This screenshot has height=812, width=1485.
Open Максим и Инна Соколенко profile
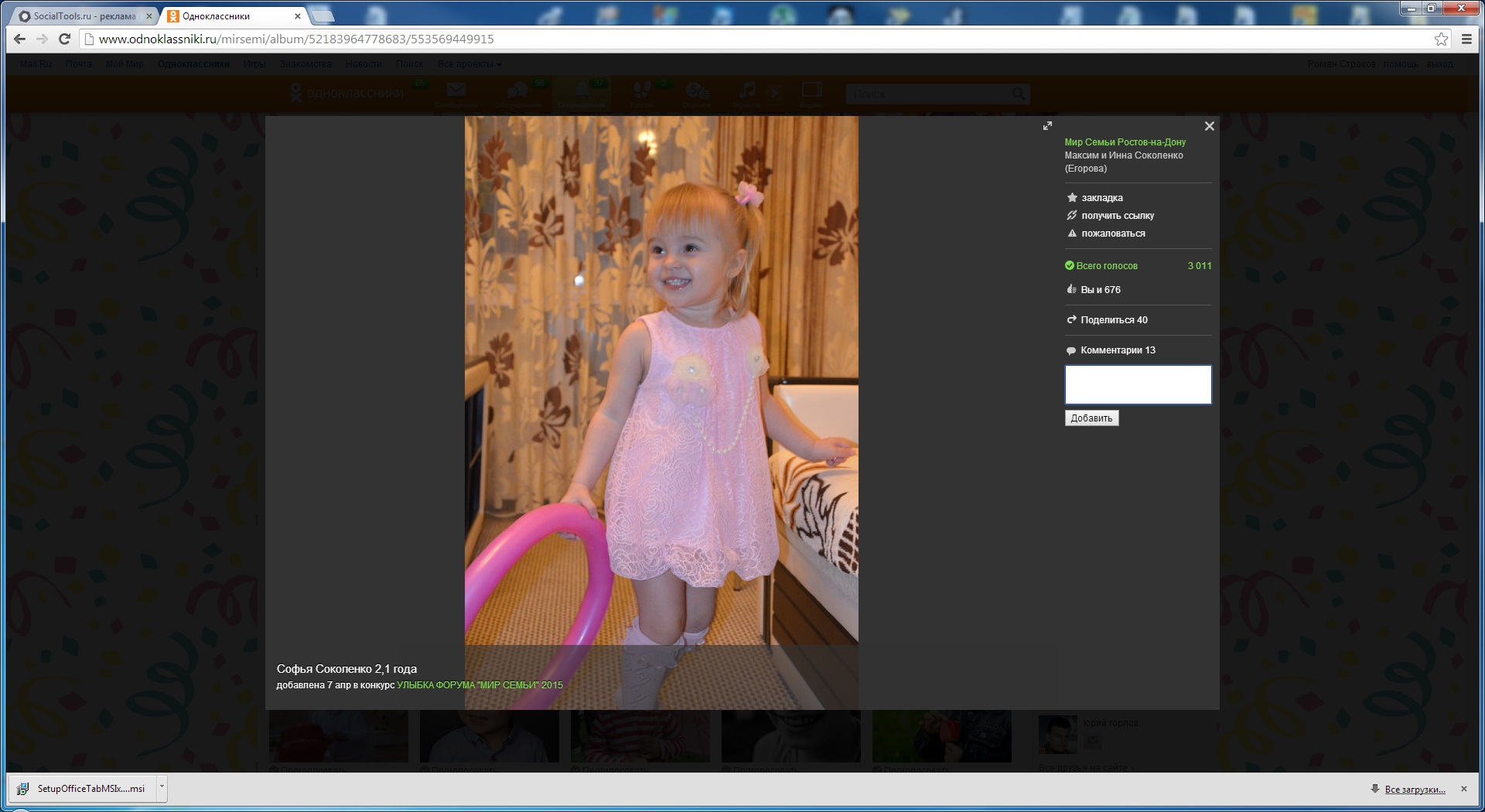click(x=1124, y=162)
